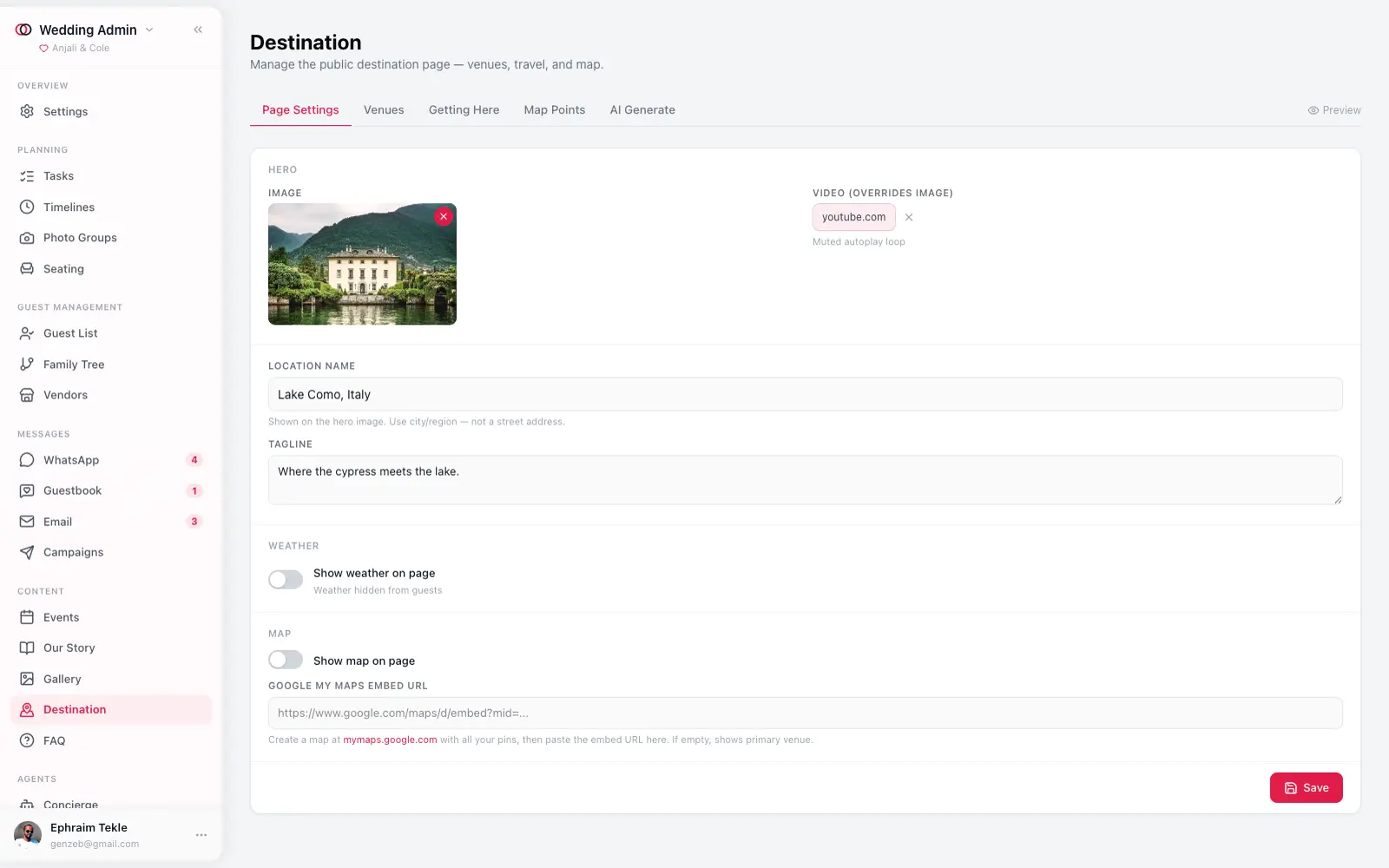Screen dimensions: 1389x868
Task: Open WhatsApp chat bubble icon
Action: pos(27,460)
